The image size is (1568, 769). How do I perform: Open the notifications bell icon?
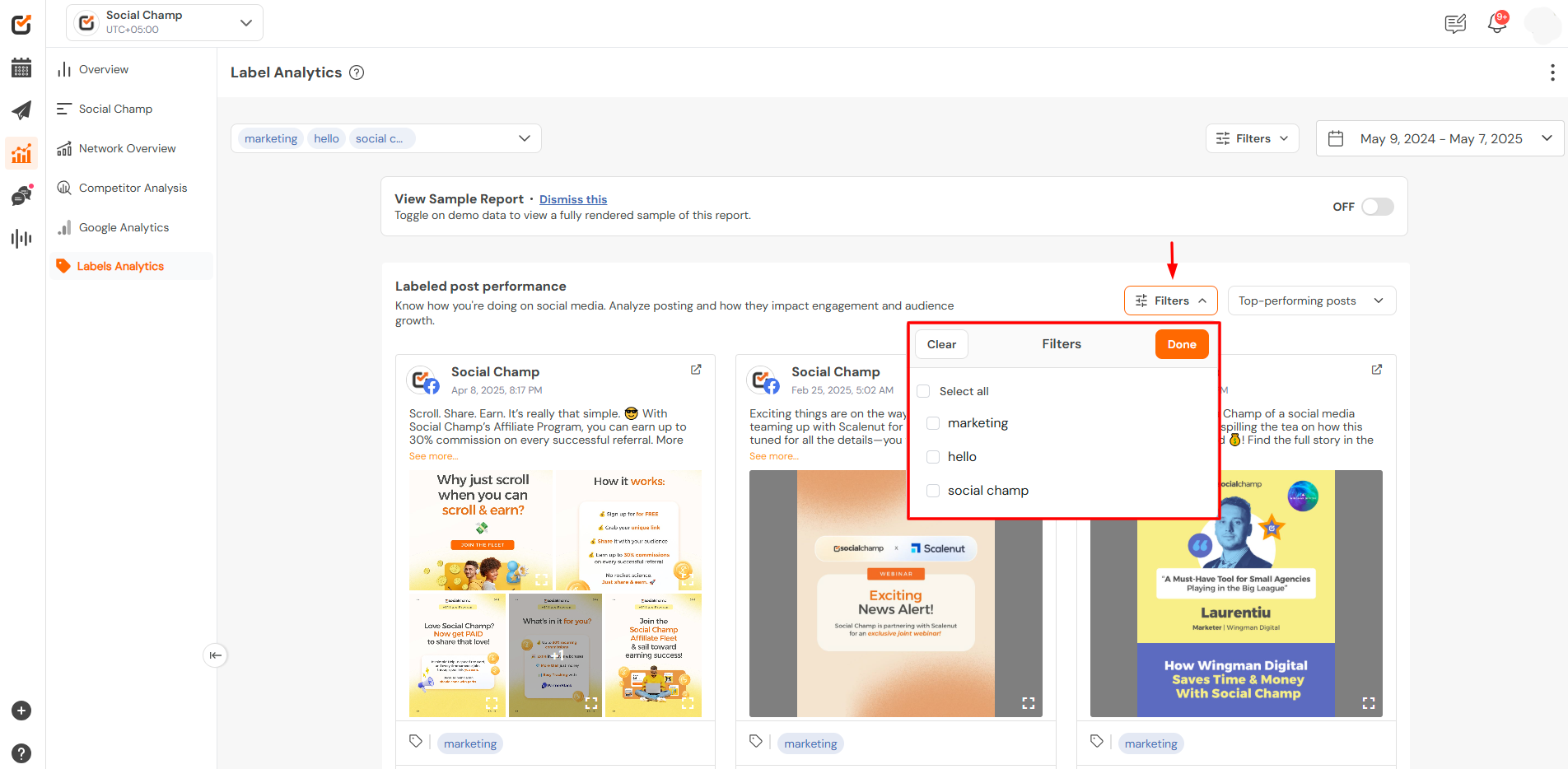coord(1497,23)
